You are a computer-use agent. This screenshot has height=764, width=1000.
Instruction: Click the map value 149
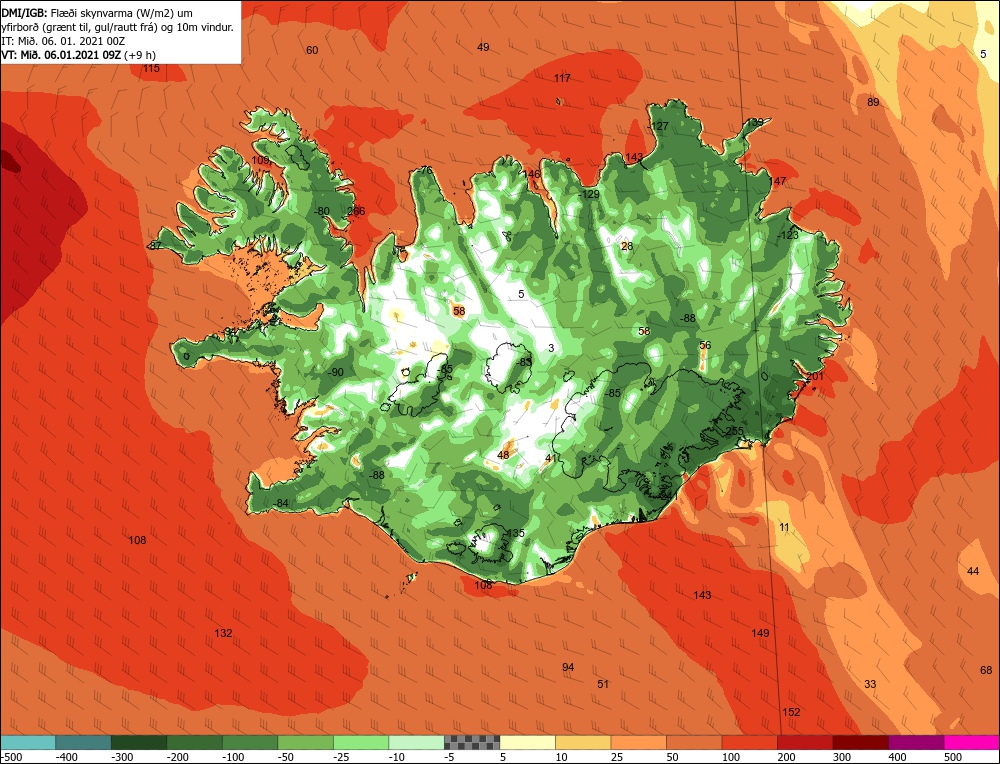point(760,633)
